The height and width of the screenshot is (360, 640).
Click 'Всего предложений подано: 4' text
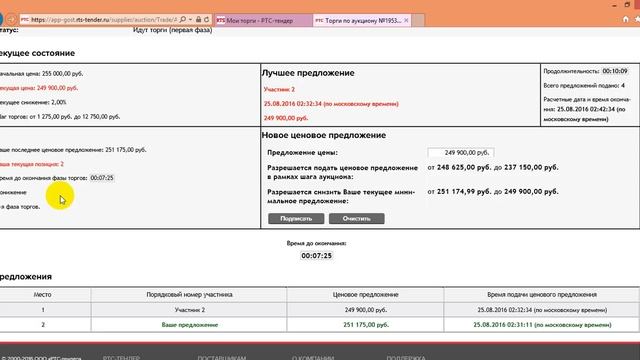pos(584,85)
